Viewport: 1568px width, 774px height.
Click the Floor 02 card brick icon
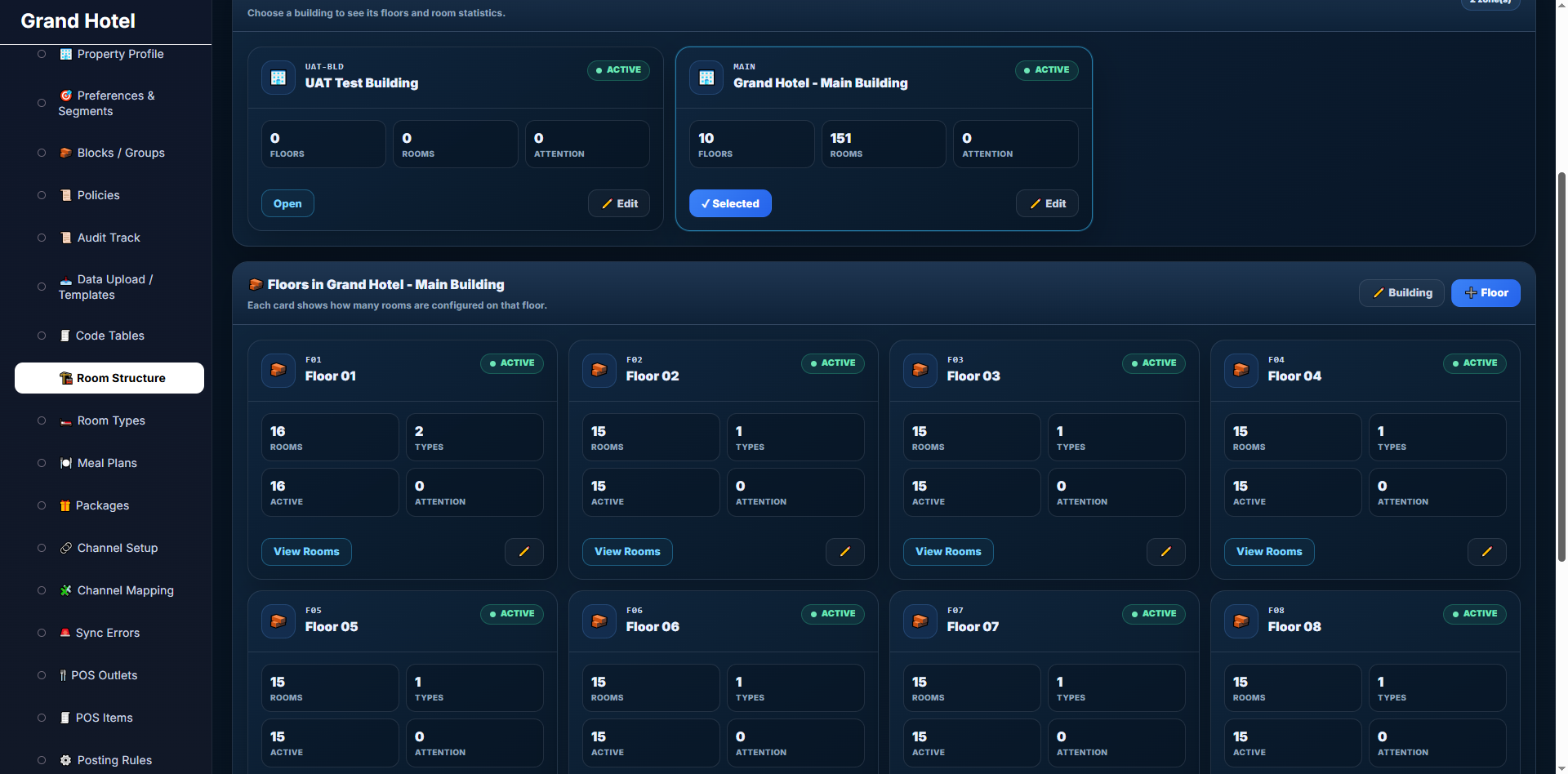coord(599,370)
